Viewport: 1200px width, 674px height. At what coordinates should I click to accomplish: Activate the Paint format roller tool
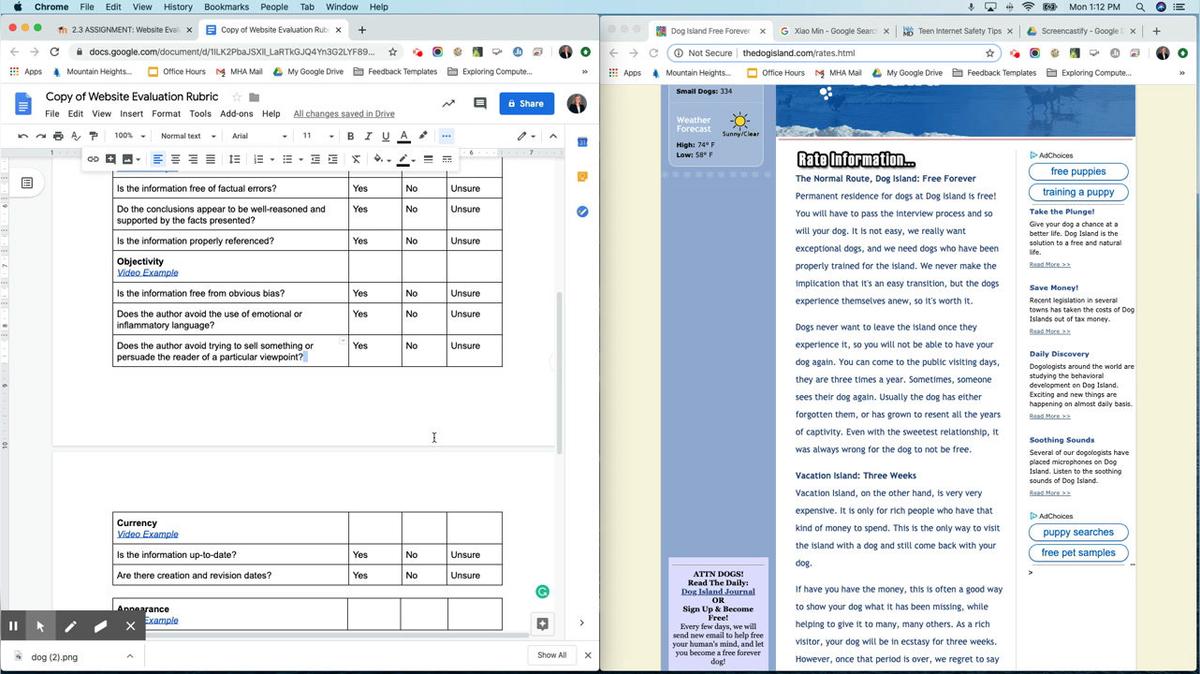(x=94, y=136)
